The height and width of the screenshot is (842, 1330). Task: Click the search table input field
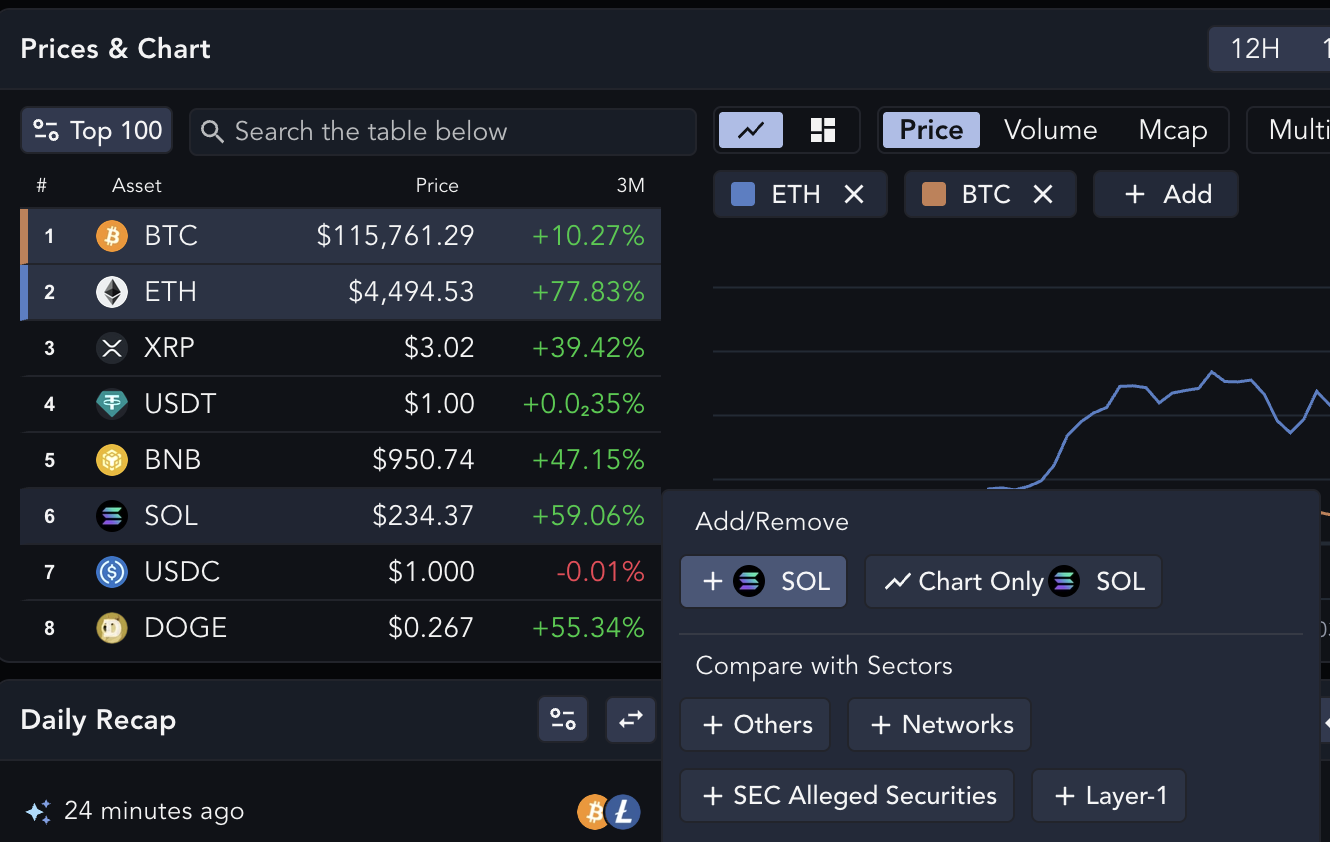tap(443, 131)
